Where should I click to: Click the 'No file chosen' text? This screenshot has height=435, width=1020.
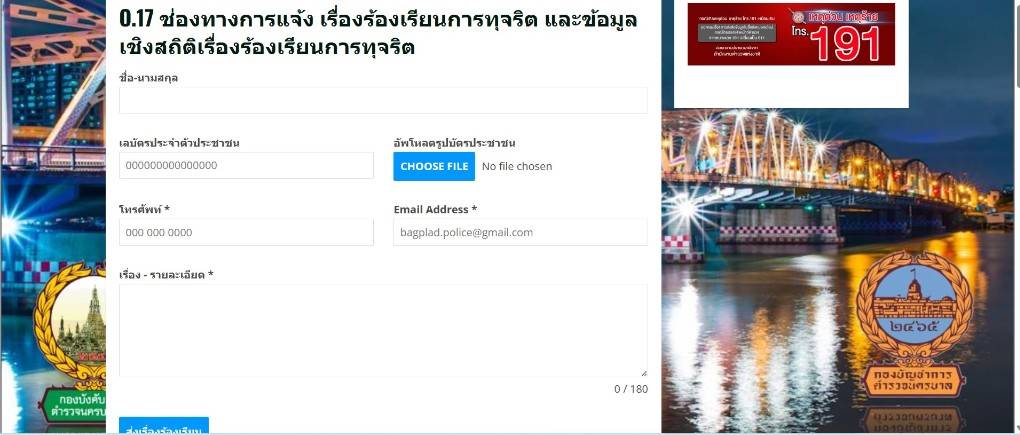pyautogui.click(x=517, y=166)
